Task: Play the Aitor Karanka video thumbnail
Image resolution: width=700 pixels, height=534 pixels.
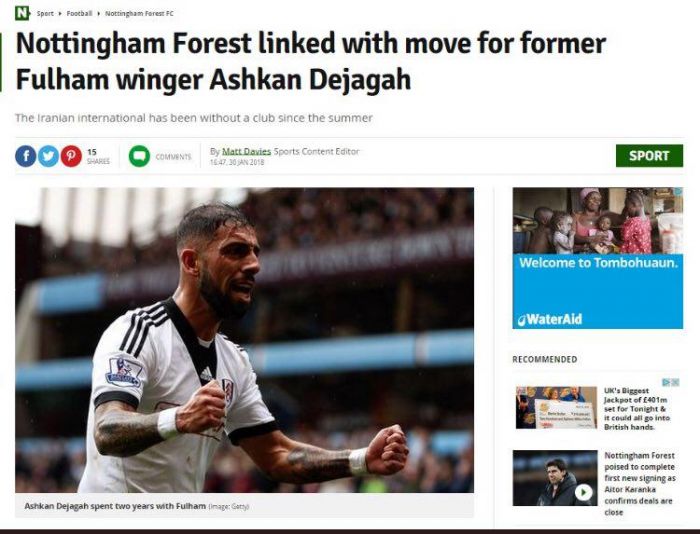Action: point(583,492)
